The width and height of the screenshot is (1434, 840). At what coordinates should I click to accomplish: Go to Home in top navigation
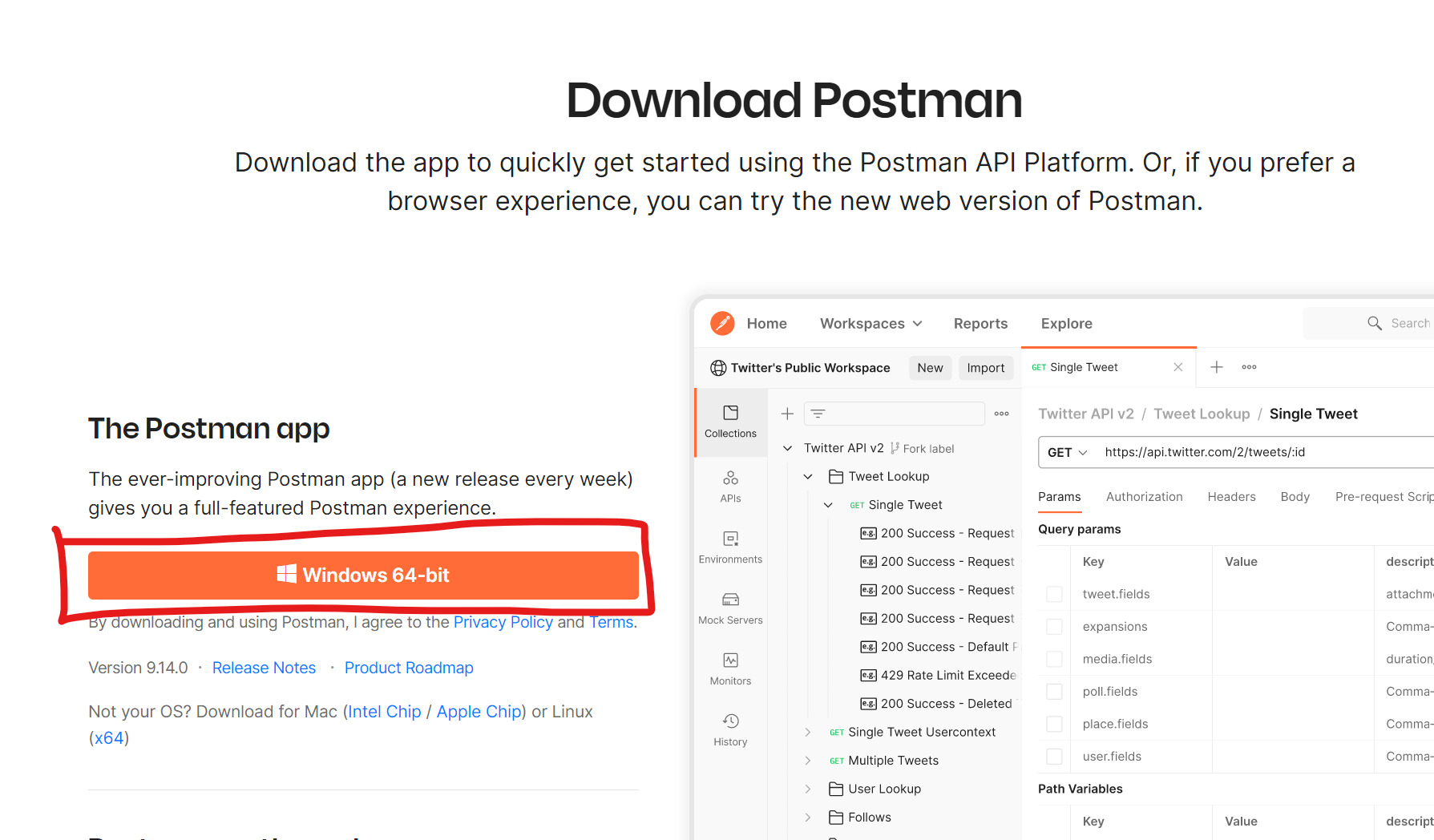766,323
